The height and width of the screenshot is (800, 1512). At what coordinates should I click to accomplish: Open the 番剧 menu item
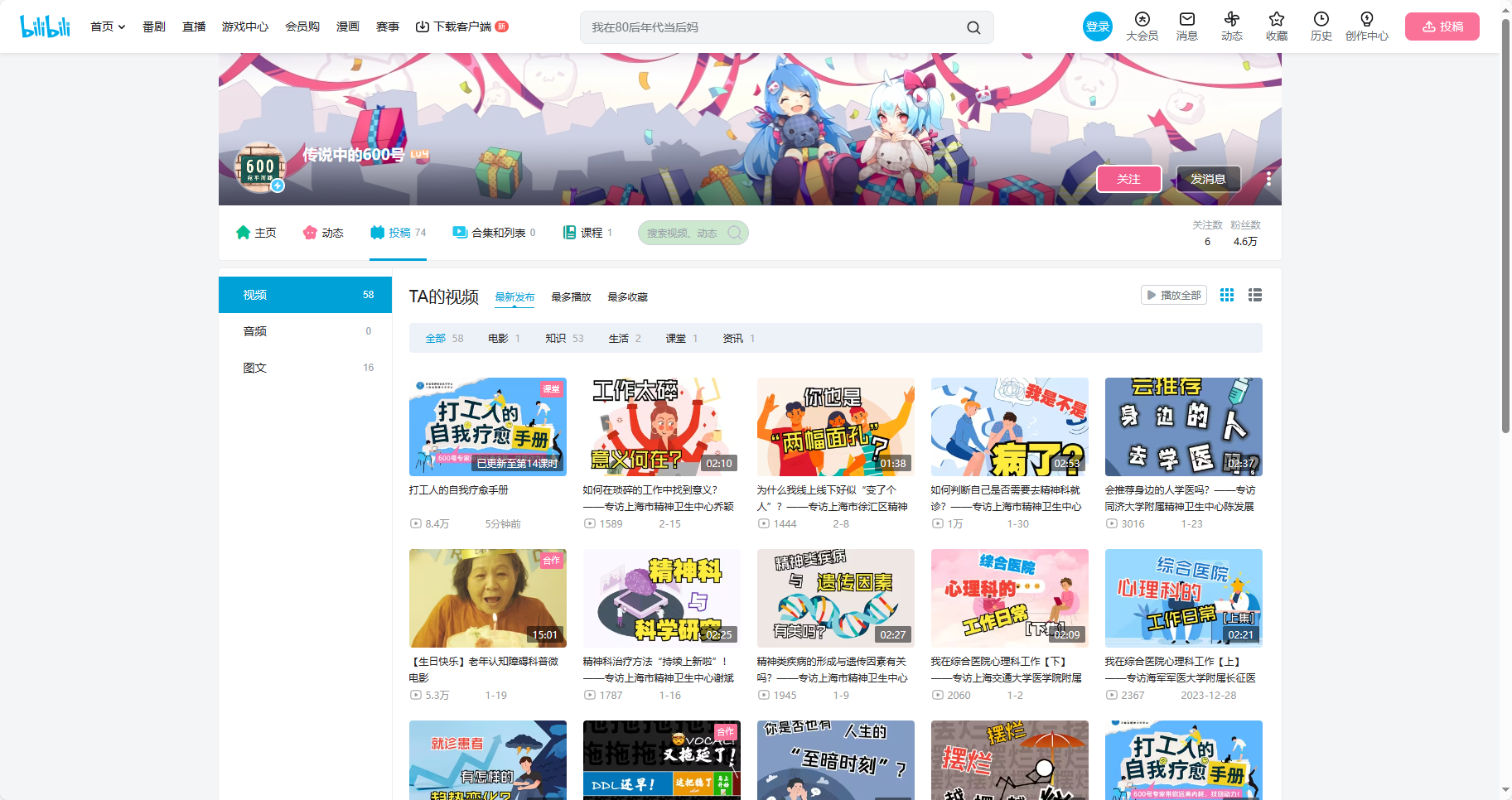pyautogui.click(x=153, y=27)
